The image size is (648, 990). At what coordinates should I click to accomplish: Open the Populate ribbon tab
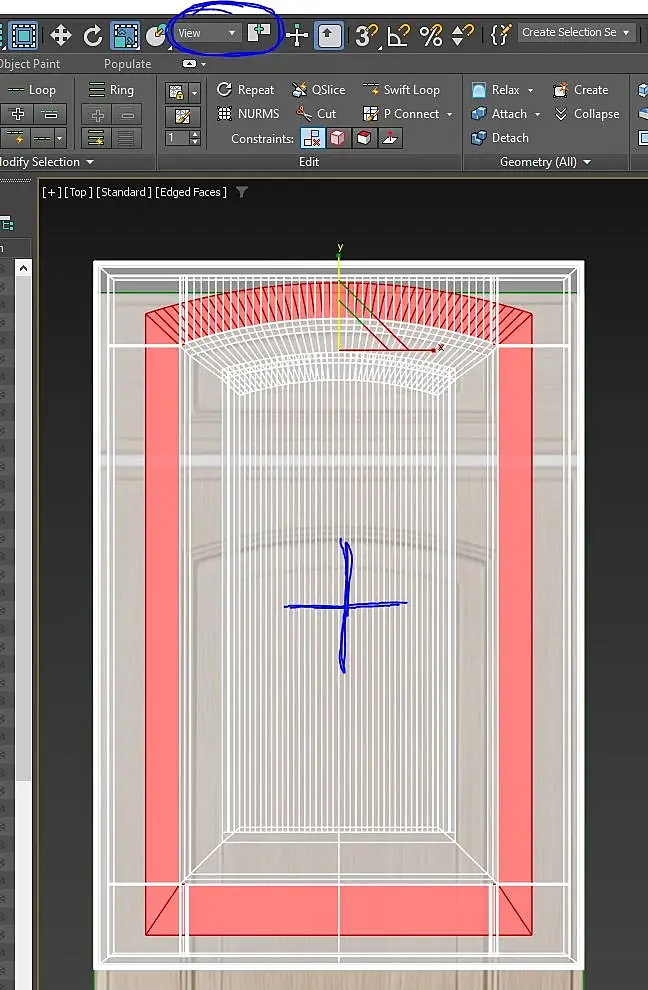pos(128,64)
